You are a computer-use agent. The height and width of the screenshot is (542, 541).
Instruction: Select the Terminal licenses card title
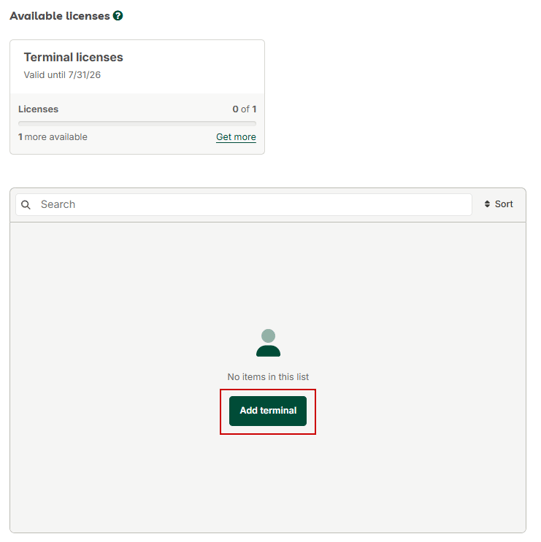point(73,57)
